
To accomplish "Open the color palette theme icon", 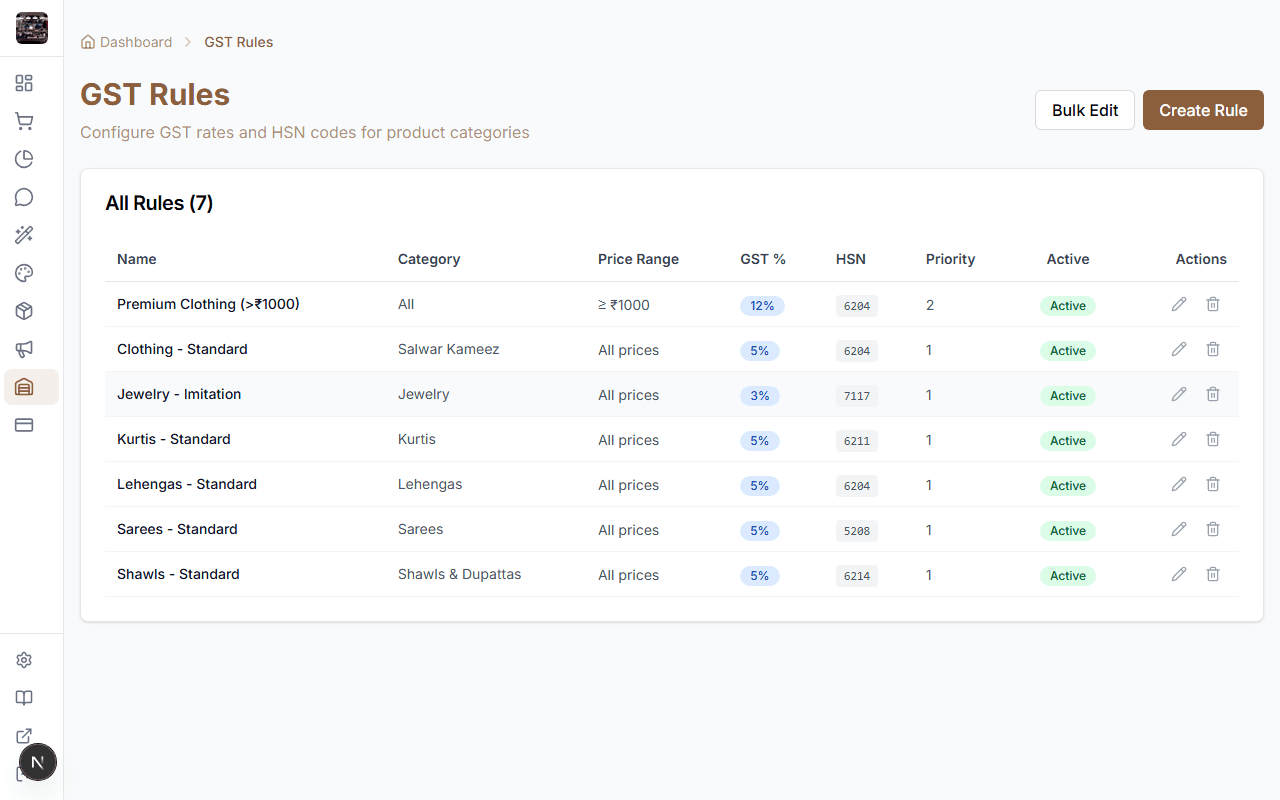I will [24, 273].
